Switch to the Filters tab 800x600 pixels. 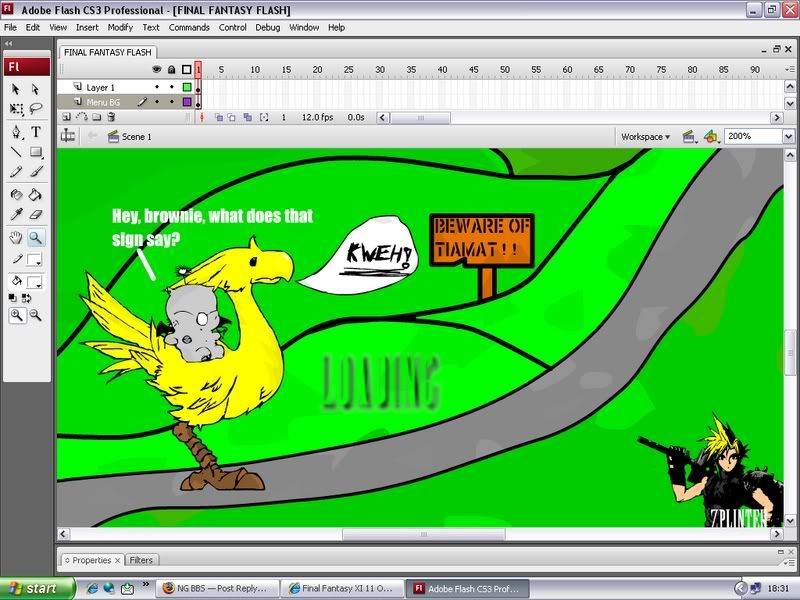141,560
